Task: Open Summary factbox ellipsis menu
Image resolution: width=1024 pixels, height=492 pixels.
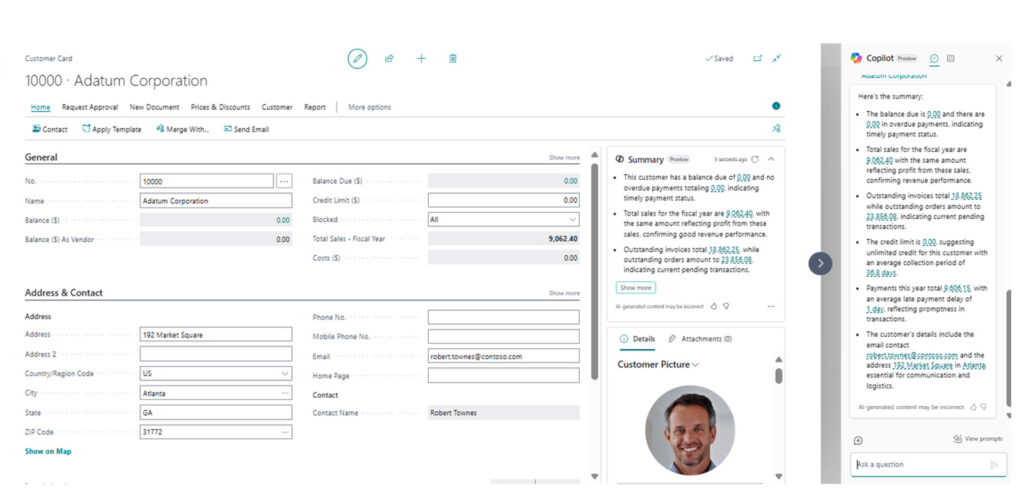Action: pyautogui.click(x=771, y=306)
